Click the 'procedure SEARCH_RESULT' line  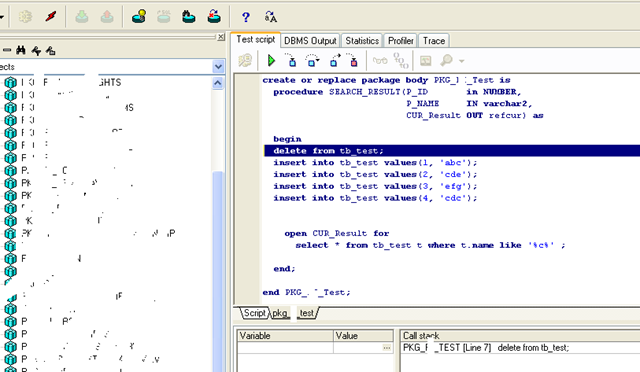(397, 92)
